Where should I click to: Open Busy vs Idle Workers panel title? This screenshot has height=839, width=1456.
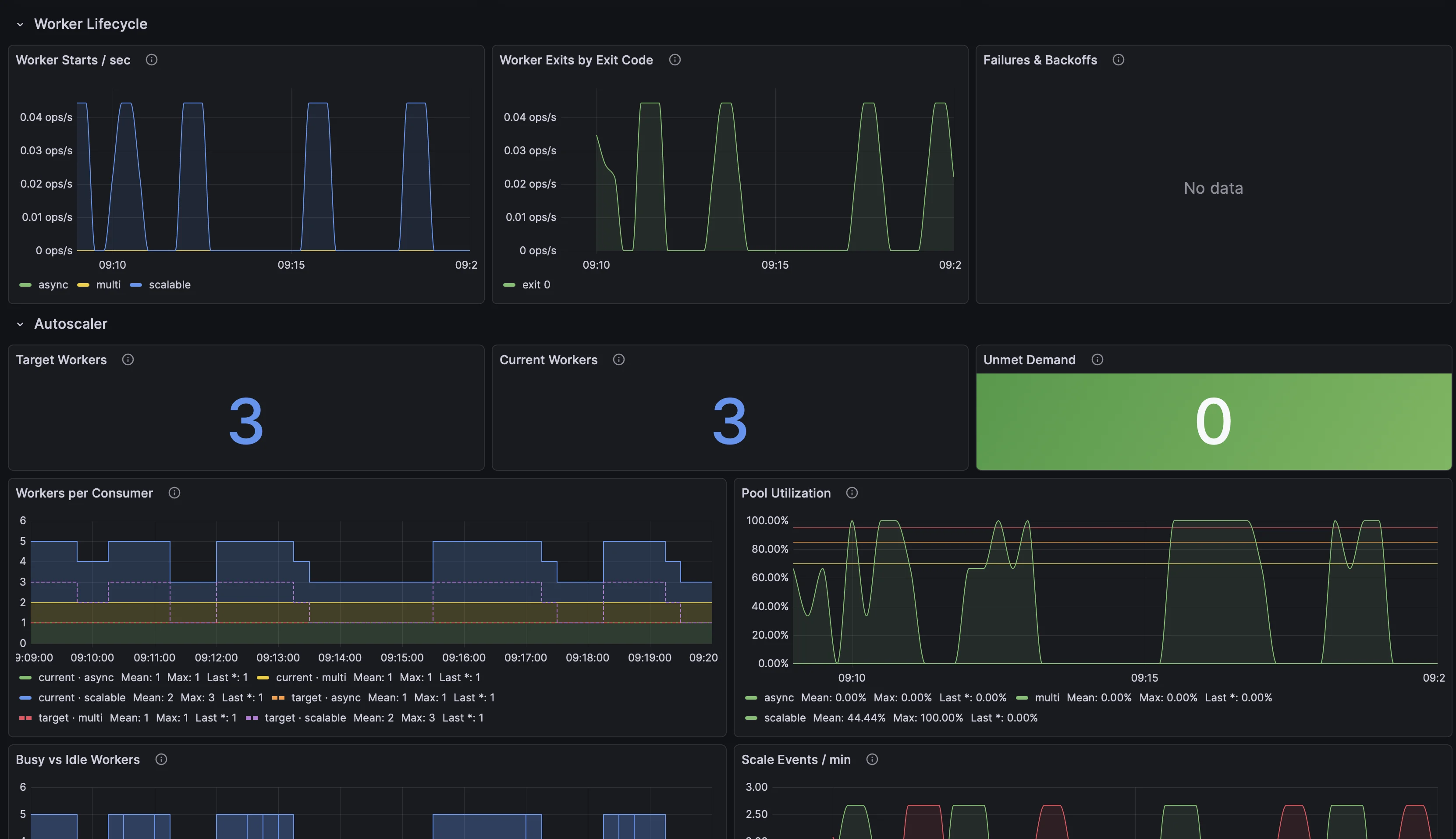78,760
